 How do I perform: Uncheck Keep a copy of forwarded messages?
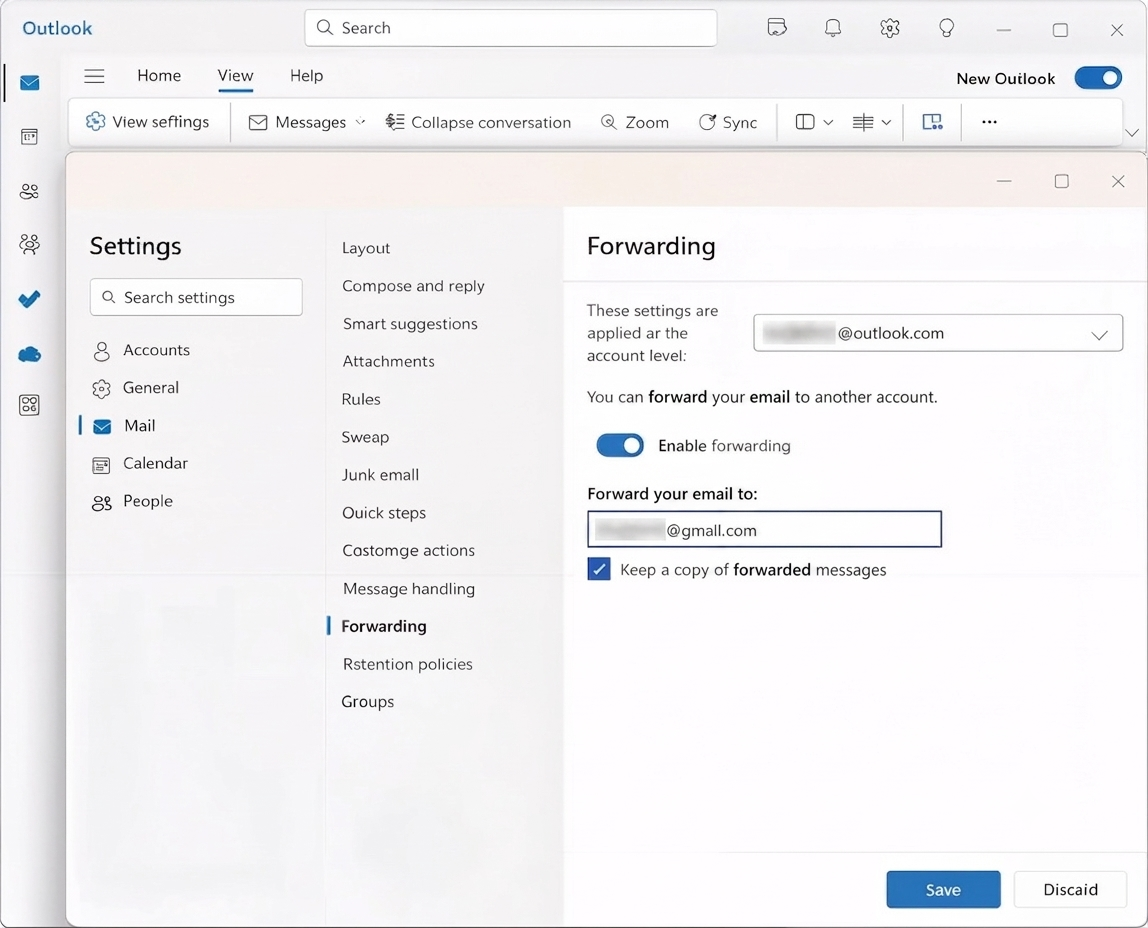pyautogui.click(x=599, y=569)
